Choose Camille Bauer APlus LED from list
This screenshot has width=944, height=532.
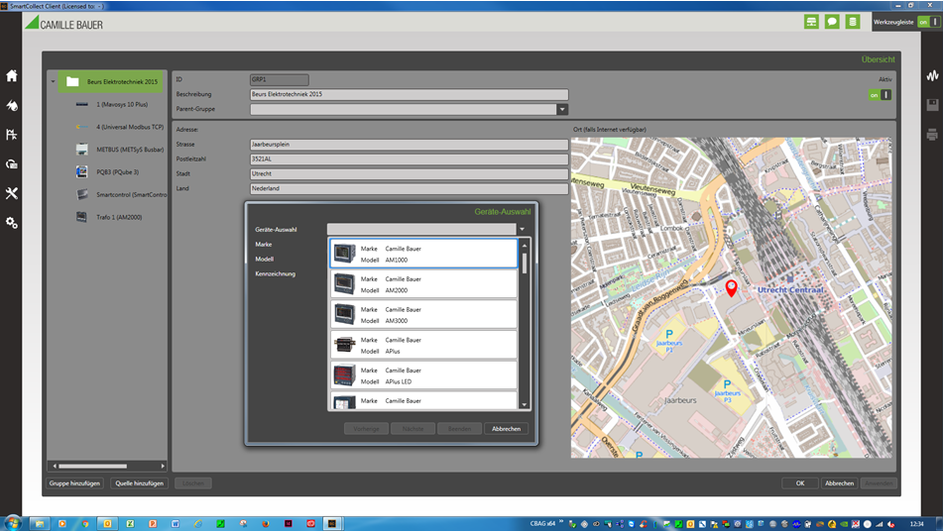coord(424,376)
